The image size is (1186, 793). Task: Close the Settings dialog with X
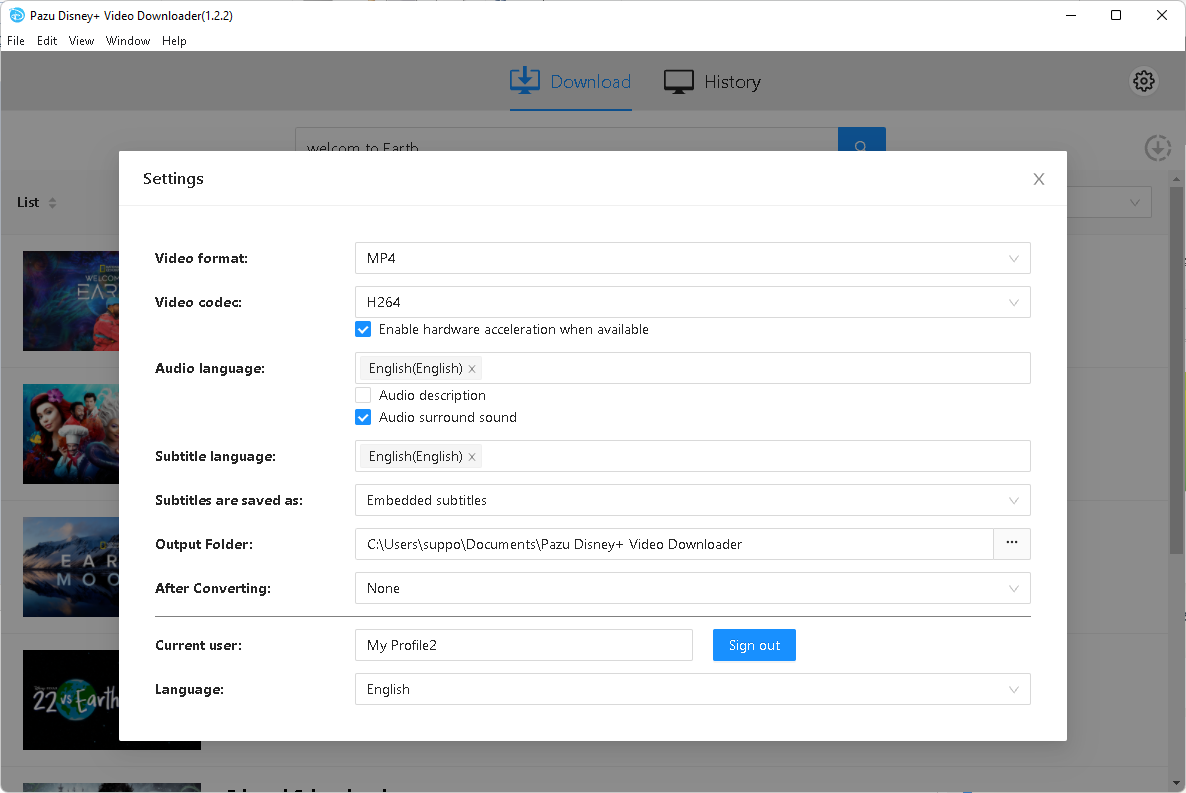pos(1039,179)
